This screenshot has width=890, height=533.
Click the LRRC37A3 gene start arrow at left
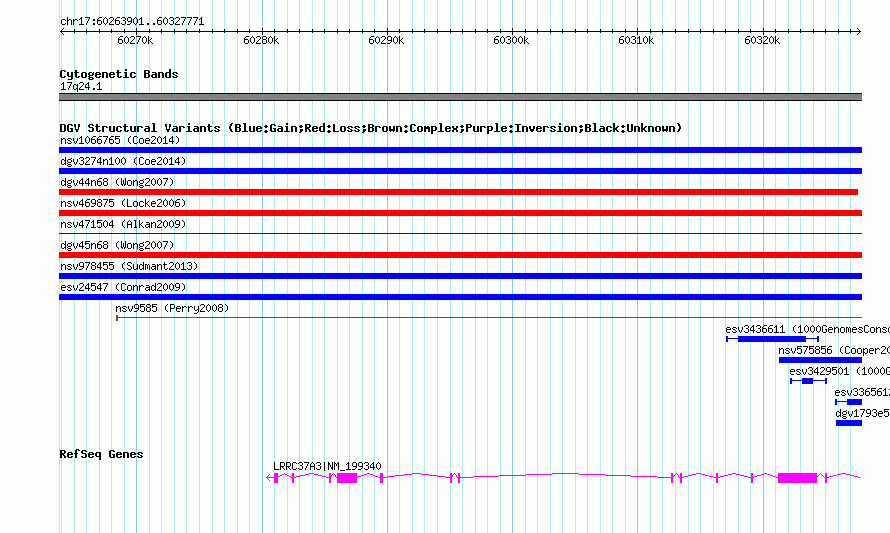[x=269, y=478]
